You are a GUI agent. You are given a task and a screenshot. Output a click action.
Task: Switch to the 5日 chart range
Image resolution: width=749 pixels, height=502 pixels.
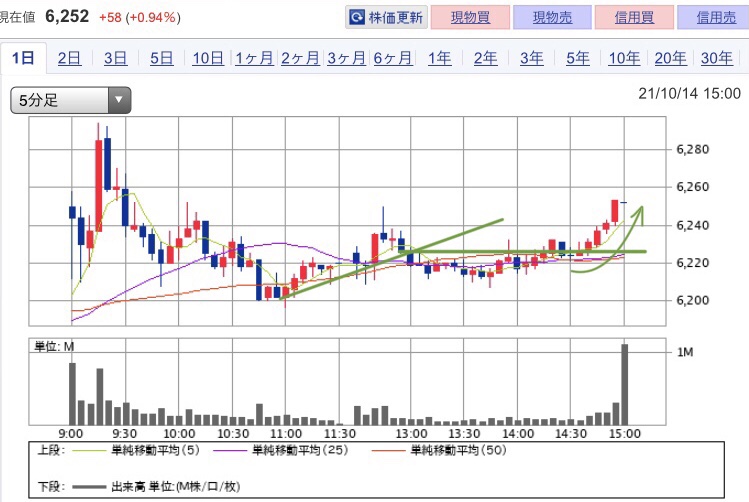pyautogui.click(x=161, y=58)
